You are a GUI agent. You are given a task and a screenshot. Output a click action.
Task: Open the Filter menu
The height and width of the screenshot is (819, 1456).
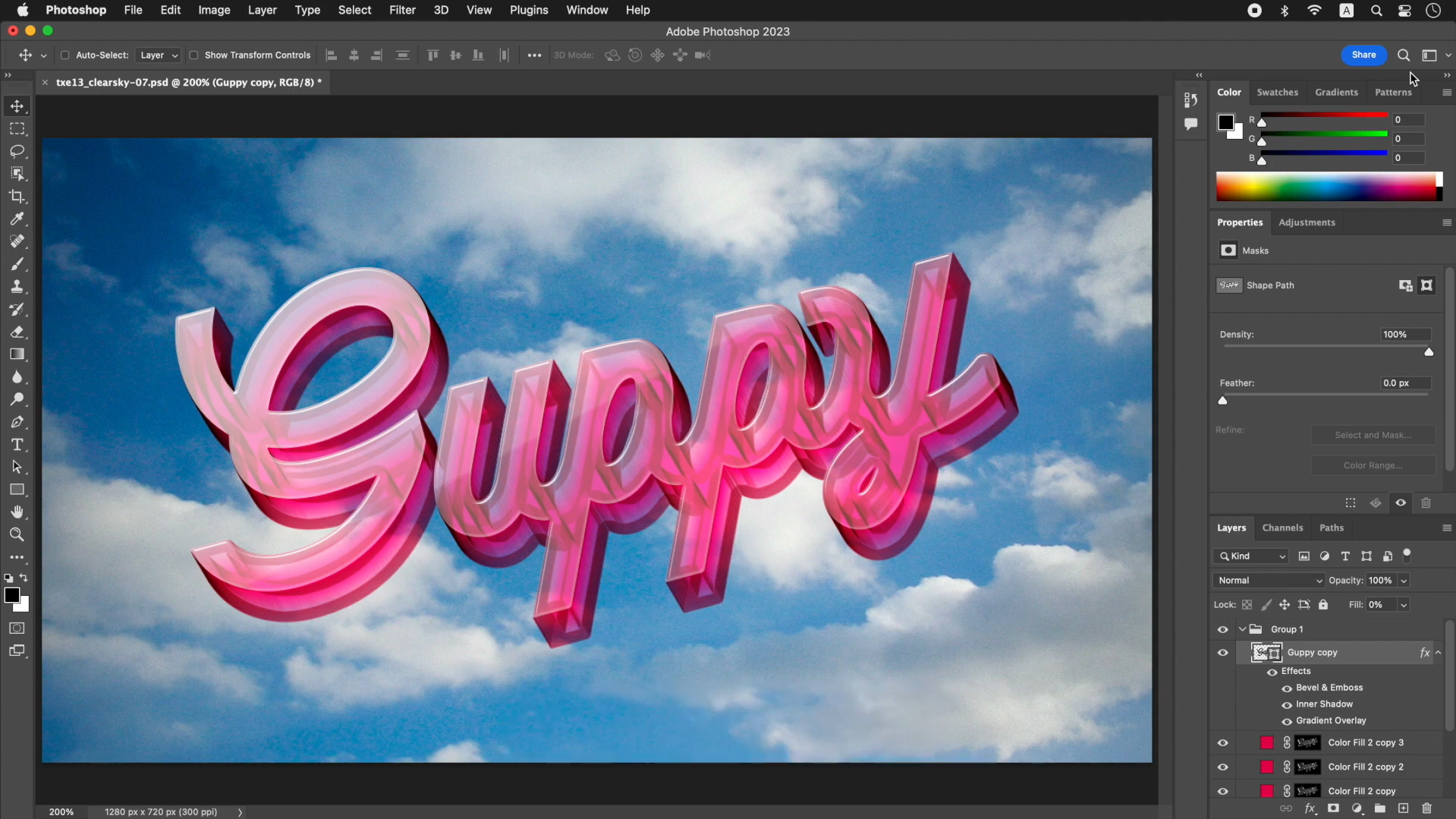(402, 10)
